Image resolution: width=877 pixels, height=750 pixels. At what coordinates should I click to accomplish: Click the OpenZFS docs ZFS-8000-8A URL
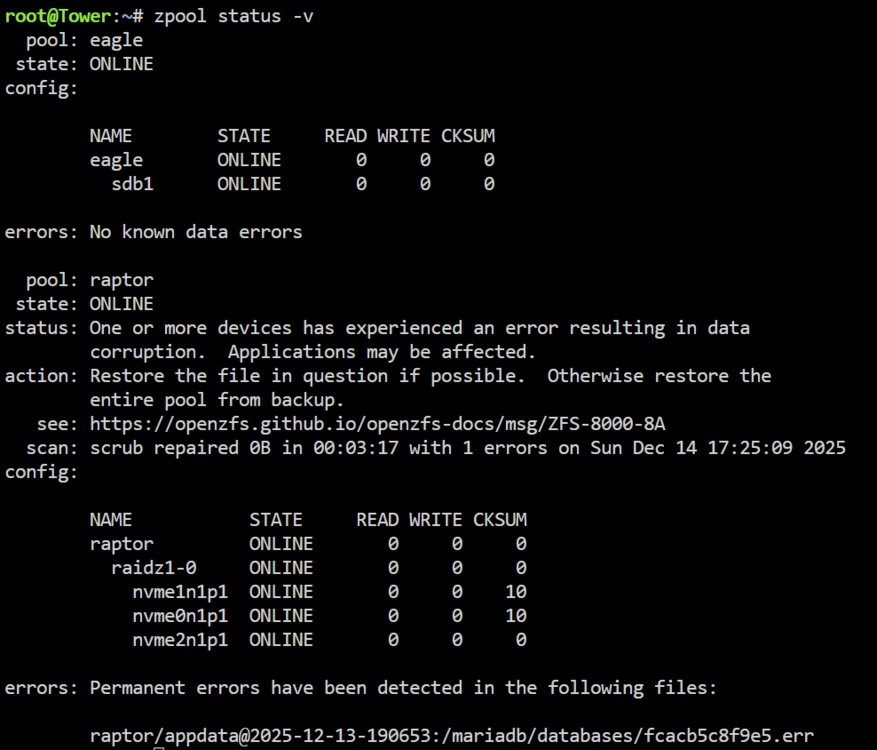(x=378, y=424)
